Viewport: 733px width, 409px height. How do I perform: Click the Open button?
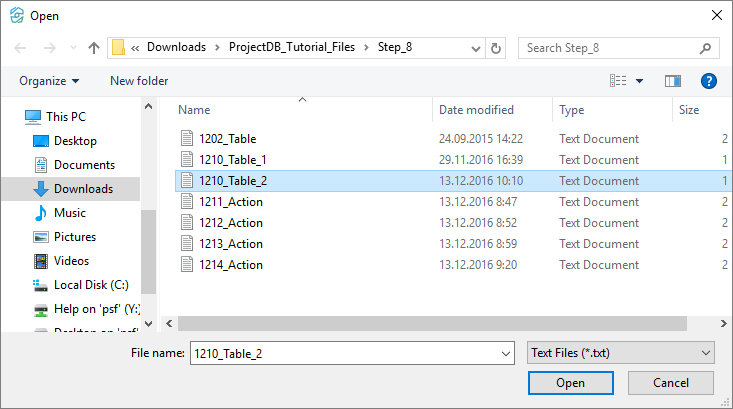570,383
